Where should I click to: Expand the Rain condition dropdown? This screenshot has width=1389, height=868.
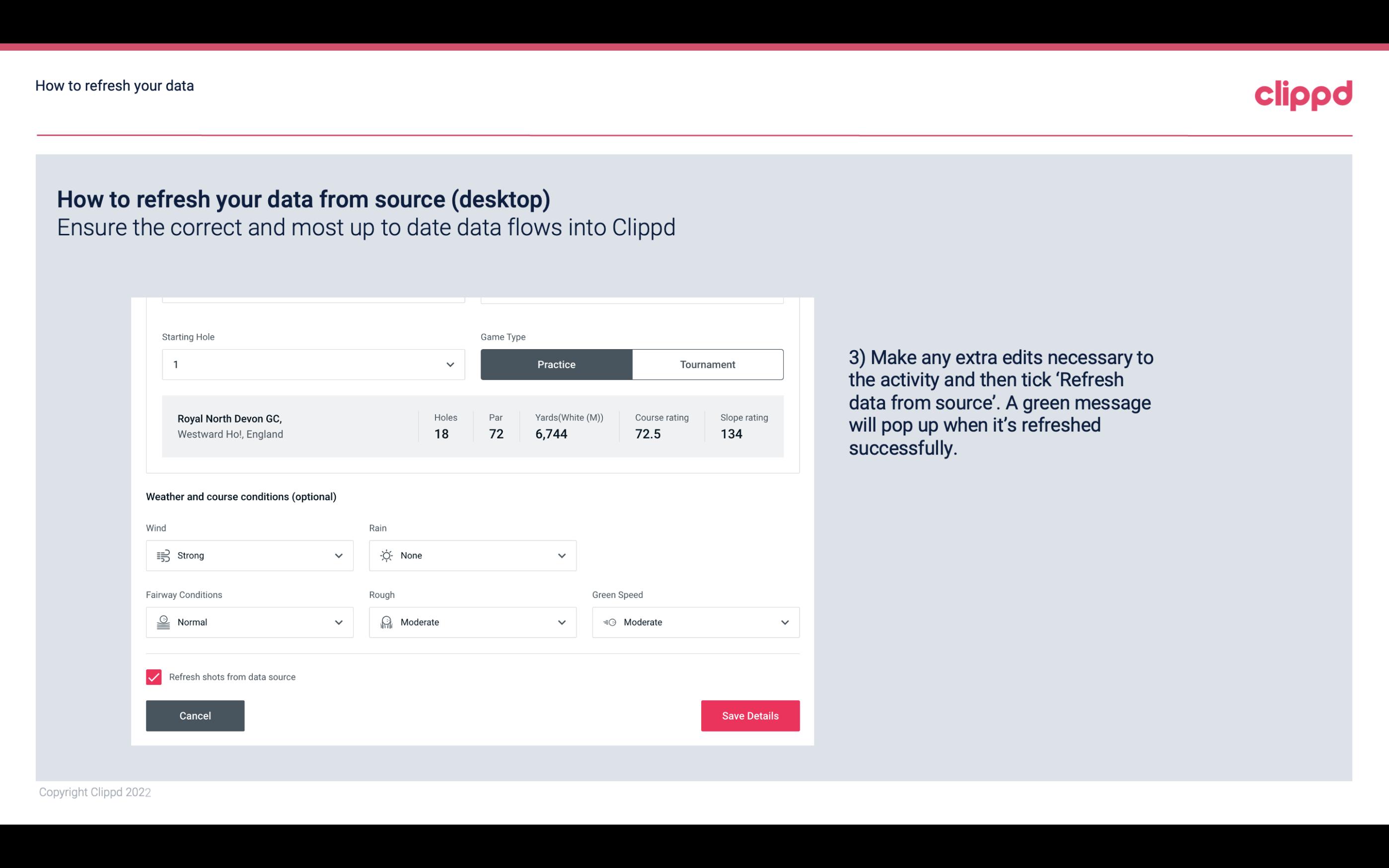click(561, 555)
